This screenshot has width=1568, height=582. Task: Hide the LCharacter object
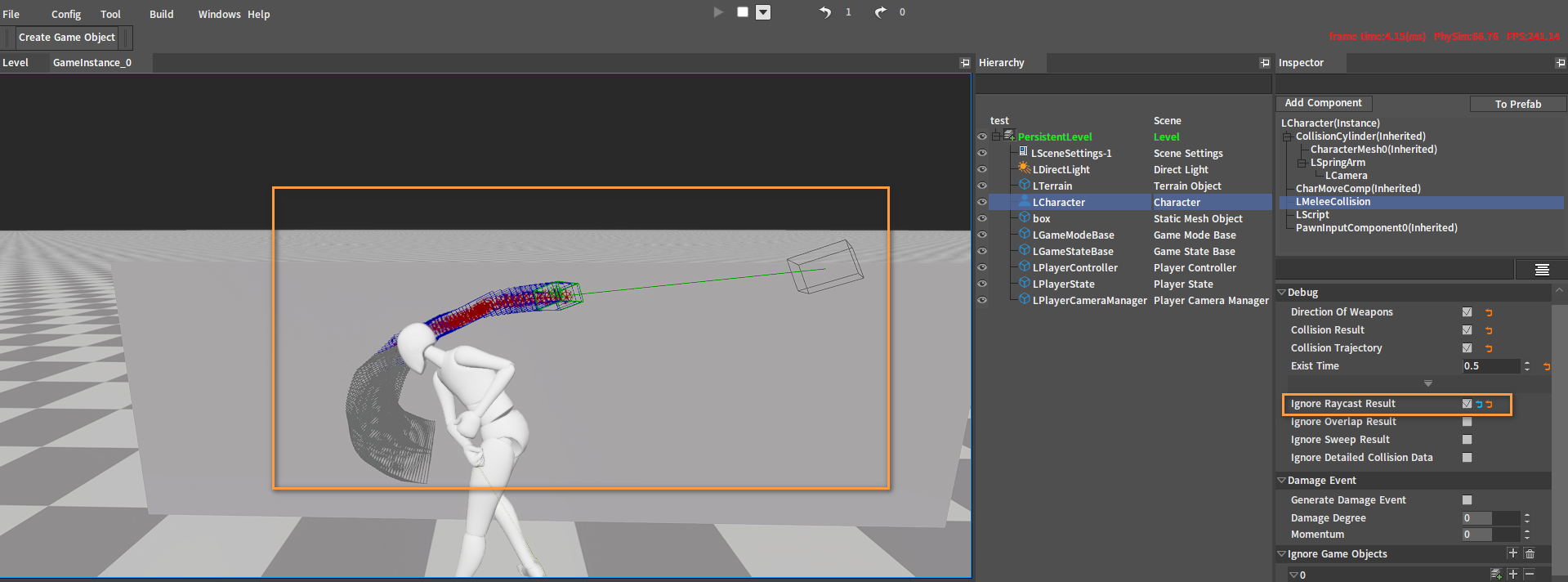[982, 203]
